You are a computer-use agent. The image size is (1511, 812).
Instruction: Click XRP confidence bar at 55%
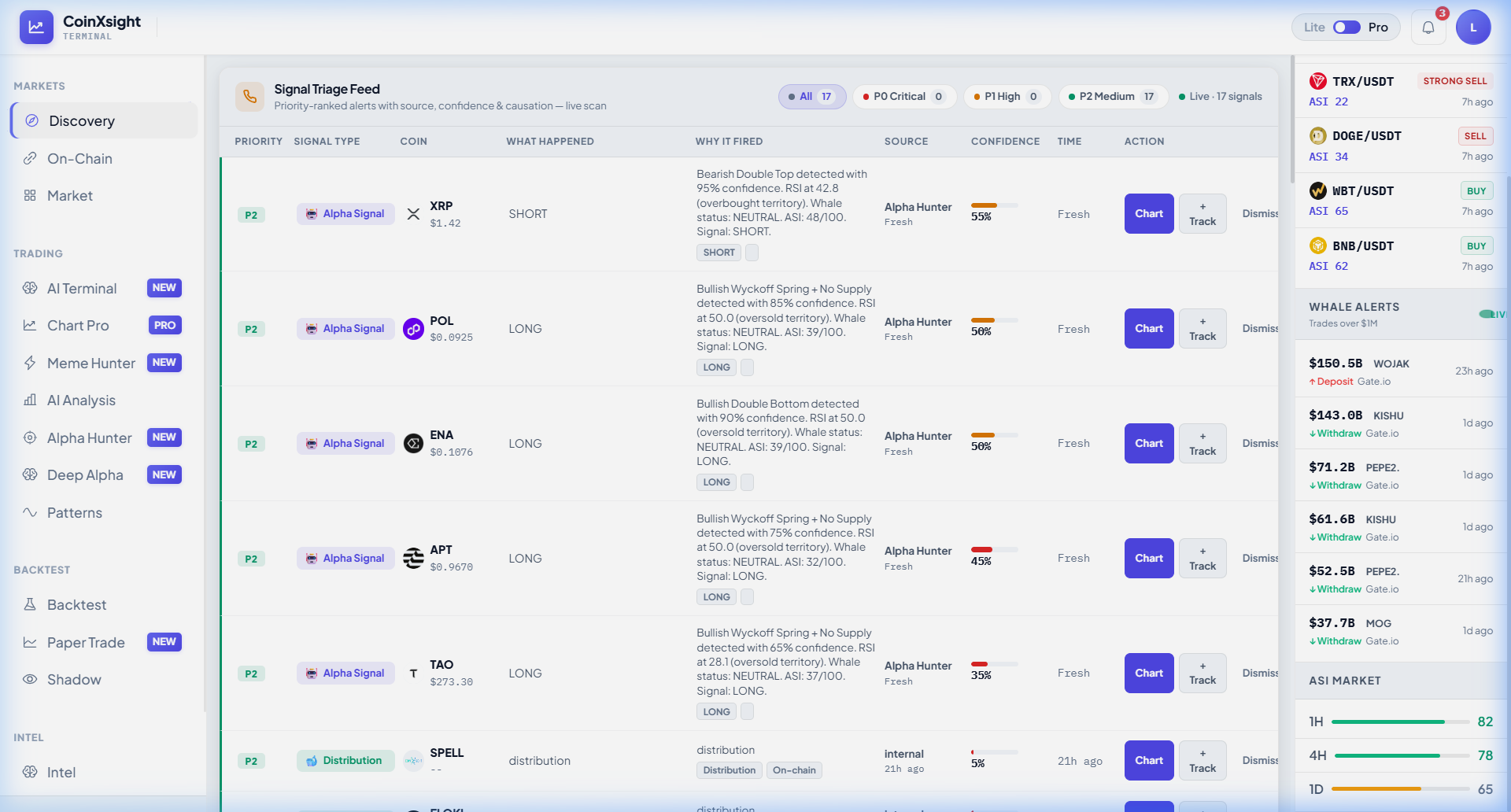point(995,205)
